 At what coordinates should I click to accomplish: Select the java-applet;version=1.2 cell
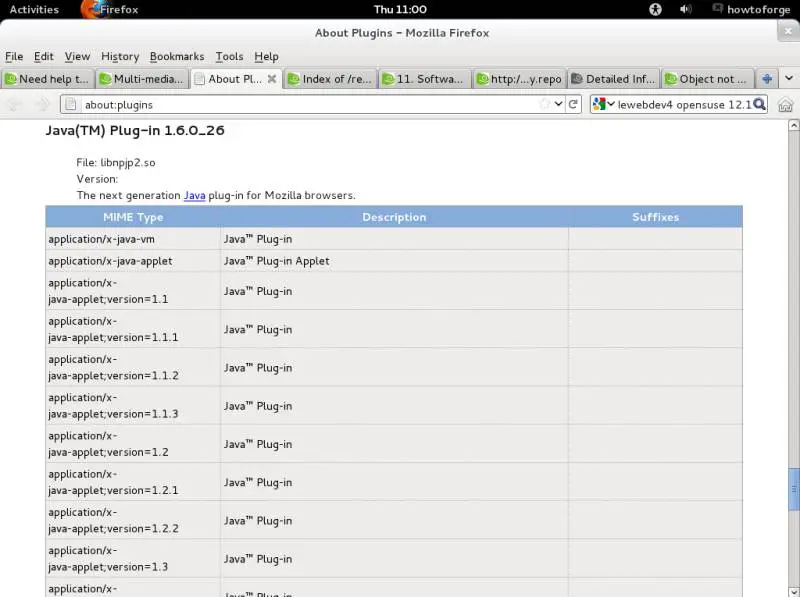point(133,444)
